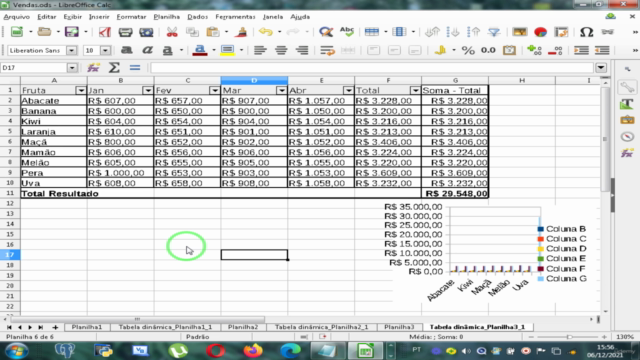Undo the last action
Viewport: 640px width, 360px height.
266,32
